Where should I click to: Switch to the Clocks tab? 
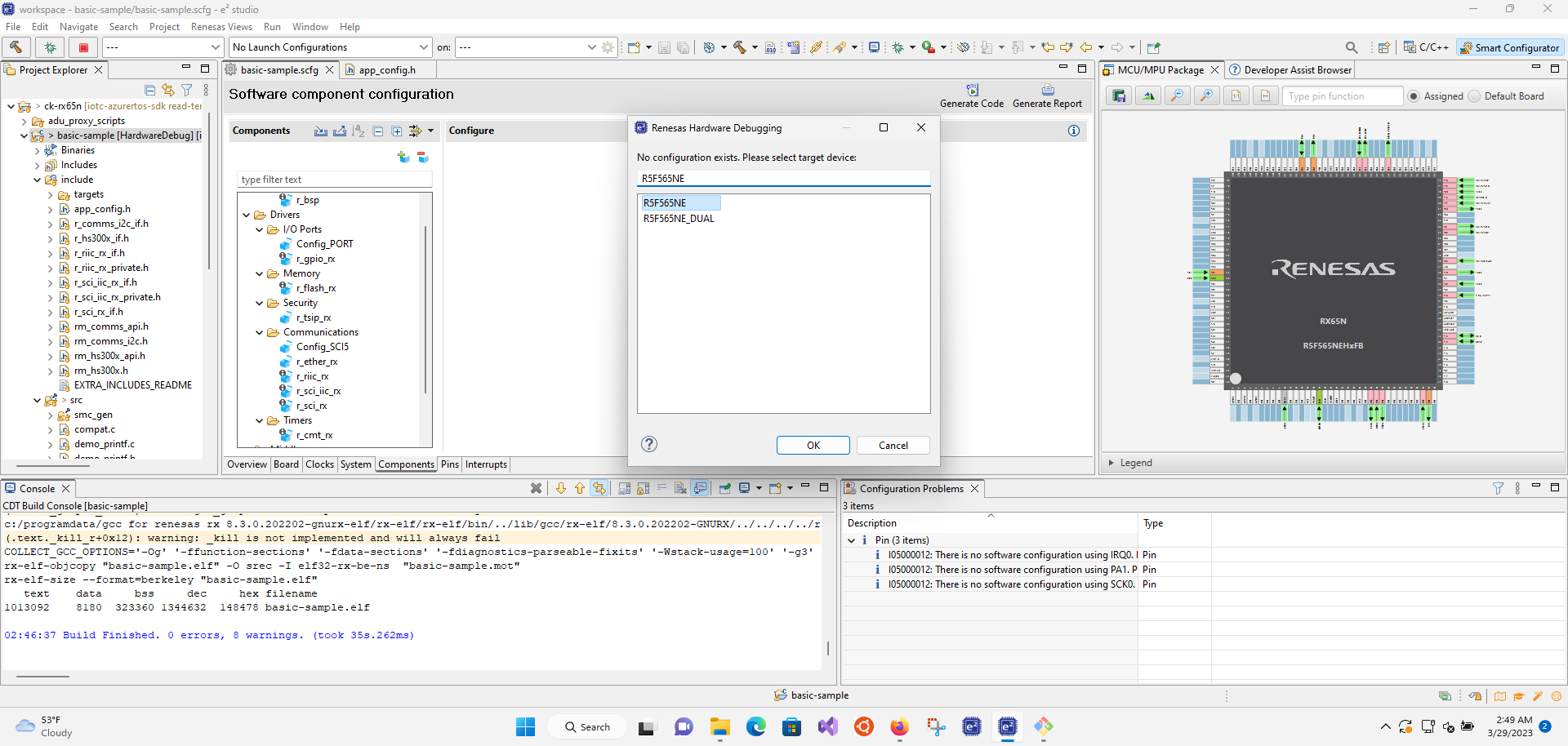point(319,464)
